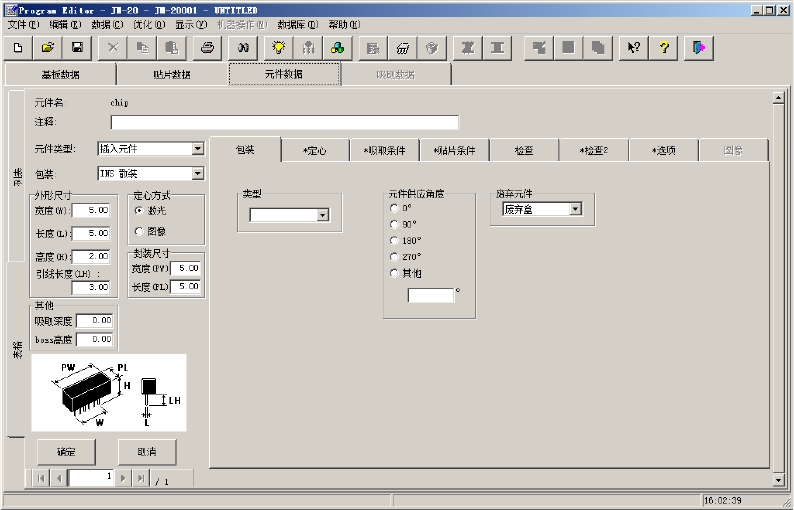Select the 激光 centering radio button
This screenshot has height=510, width=794.
click(x=139, y=211)
